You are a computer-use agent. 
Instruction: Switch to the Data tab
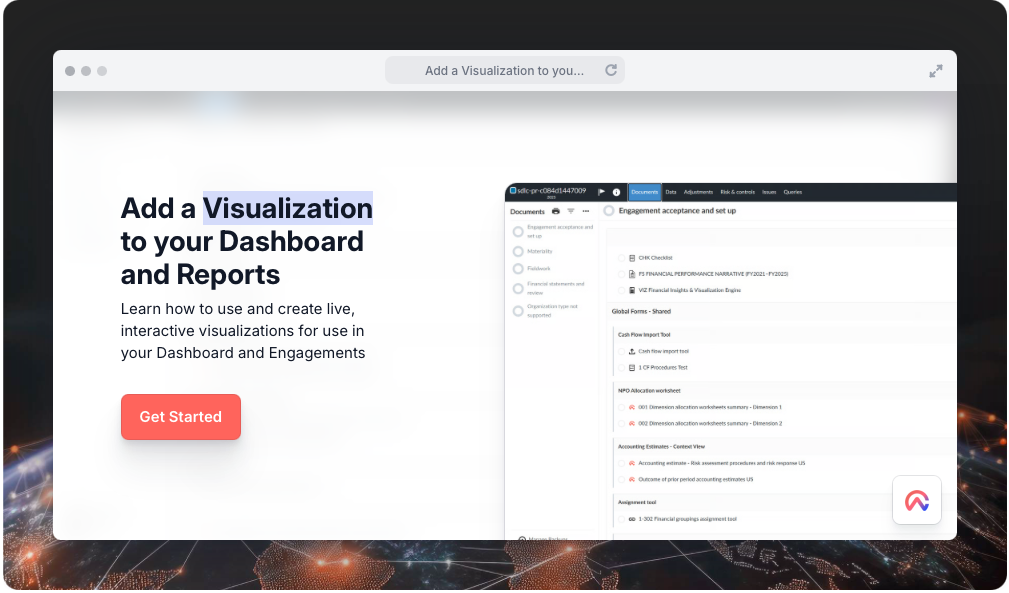671,192
